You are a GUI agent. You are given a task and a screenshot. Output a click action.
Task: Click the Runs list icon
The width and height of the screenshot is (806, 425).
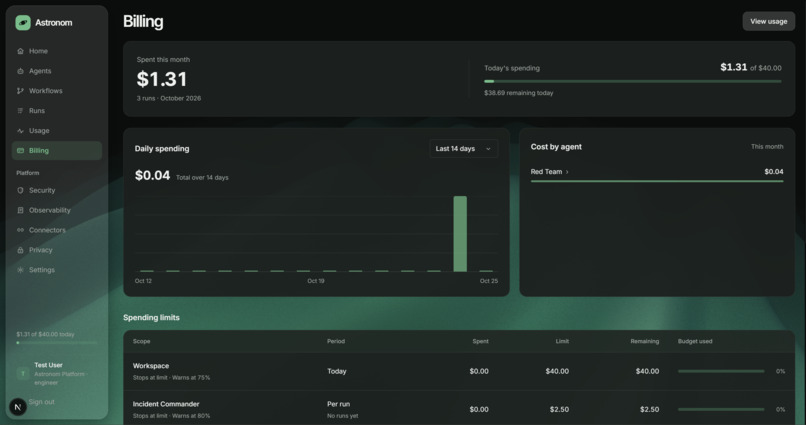(21, 111)
